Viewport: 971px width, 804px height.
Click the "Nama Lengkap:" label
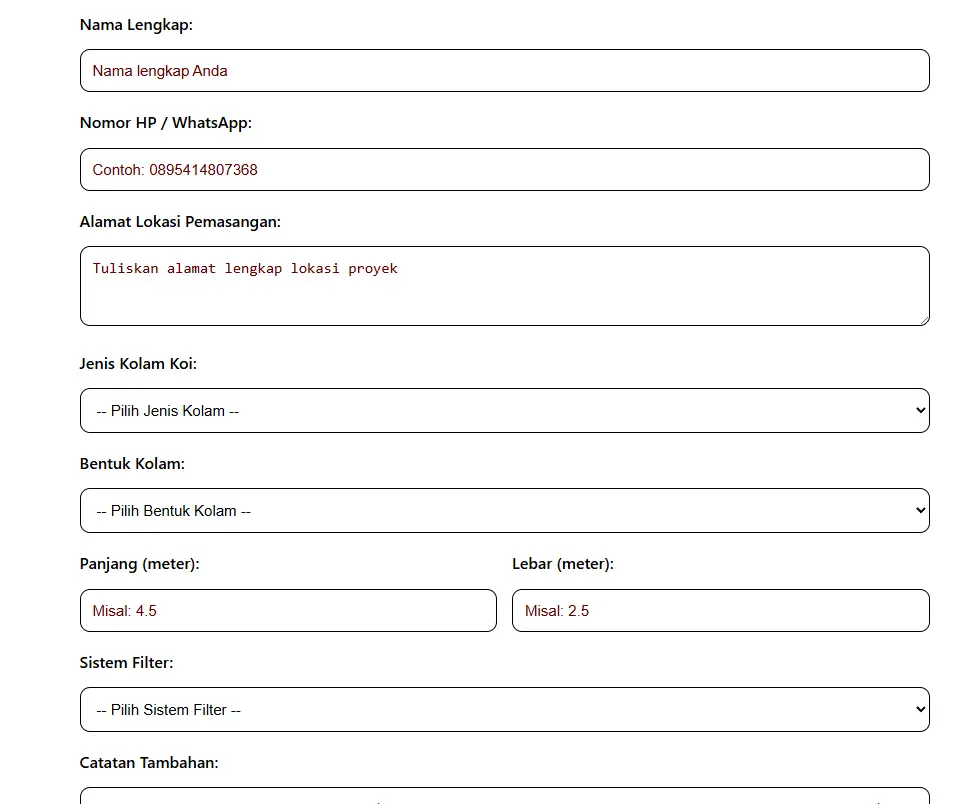(136, 24)
